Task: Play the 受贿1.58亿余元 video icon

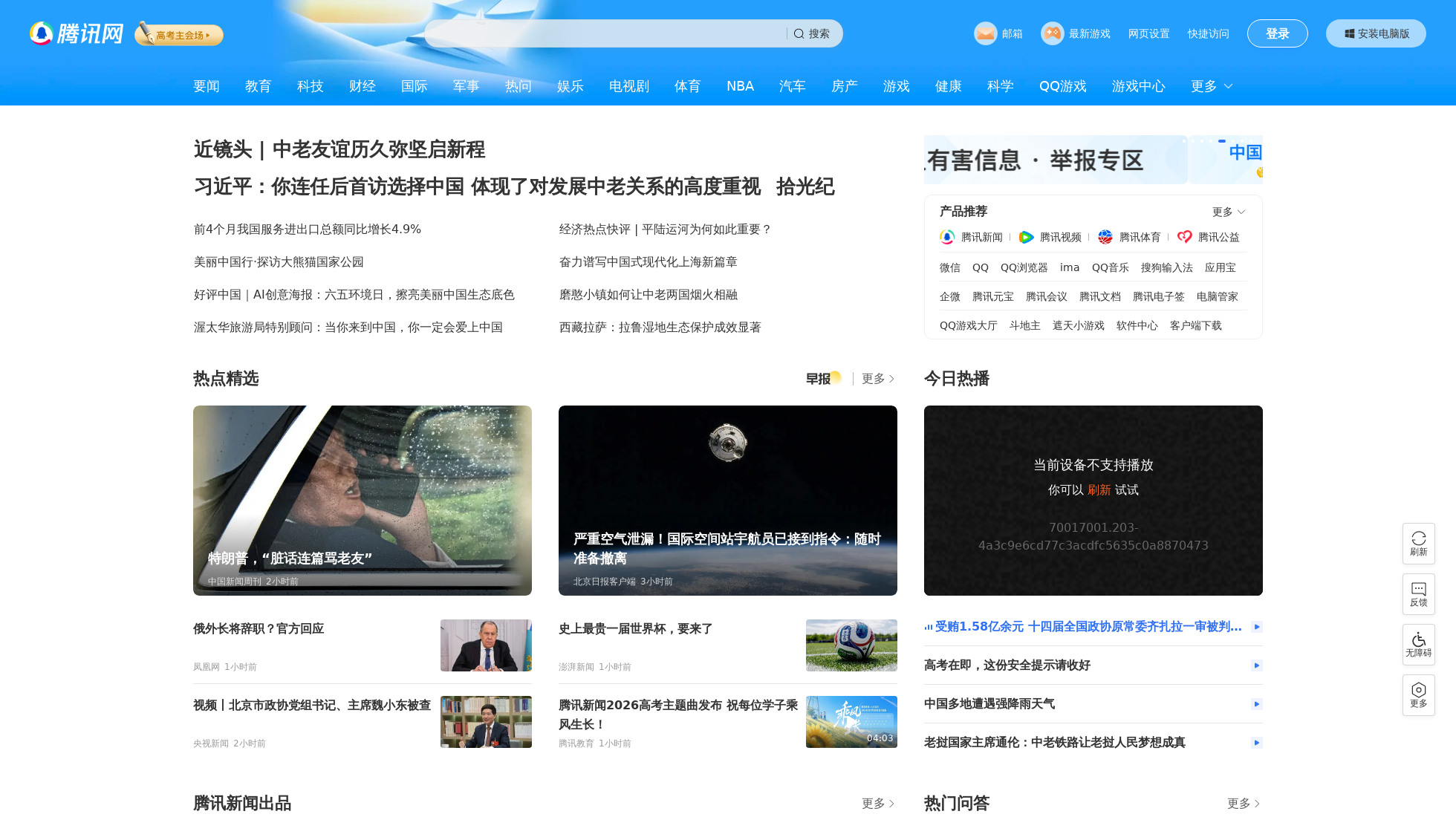Action: pyautogui.click(x=1256, y=627)
